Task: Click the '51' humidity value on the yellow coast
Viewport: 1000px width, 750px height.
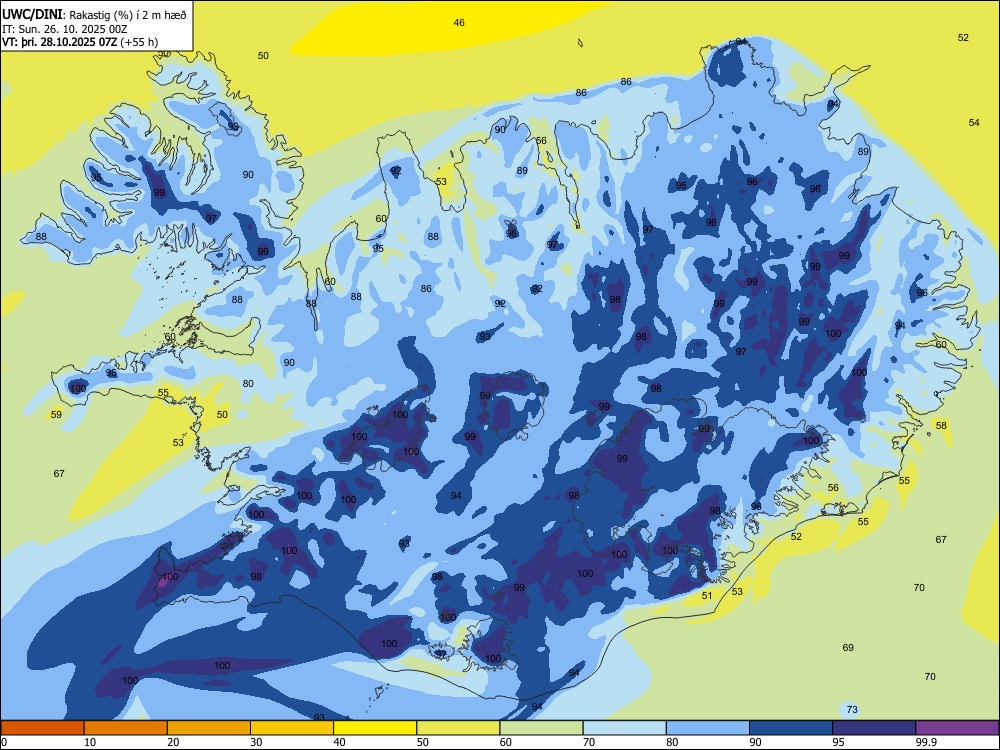Action: click(707, 596)
